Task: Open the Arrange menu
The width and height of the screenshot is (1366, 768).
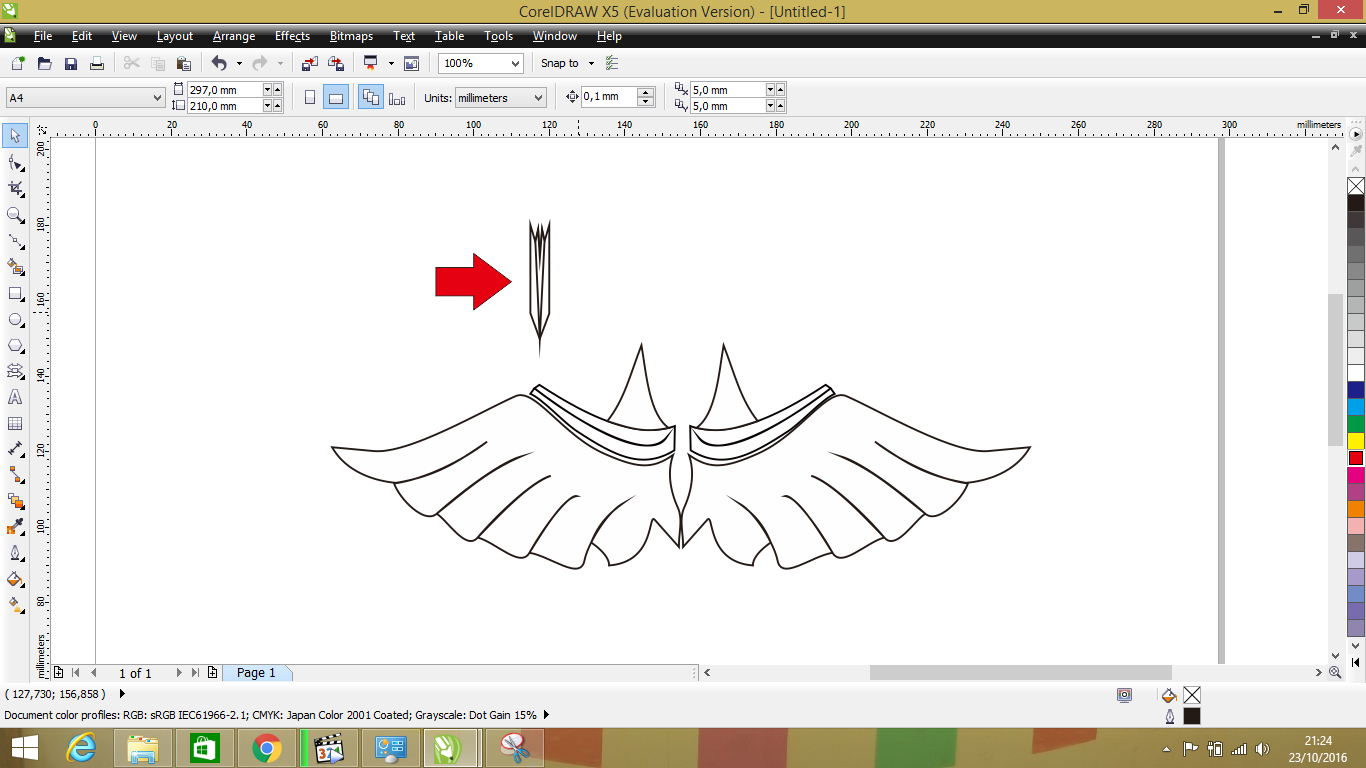Action: [234, 36]
